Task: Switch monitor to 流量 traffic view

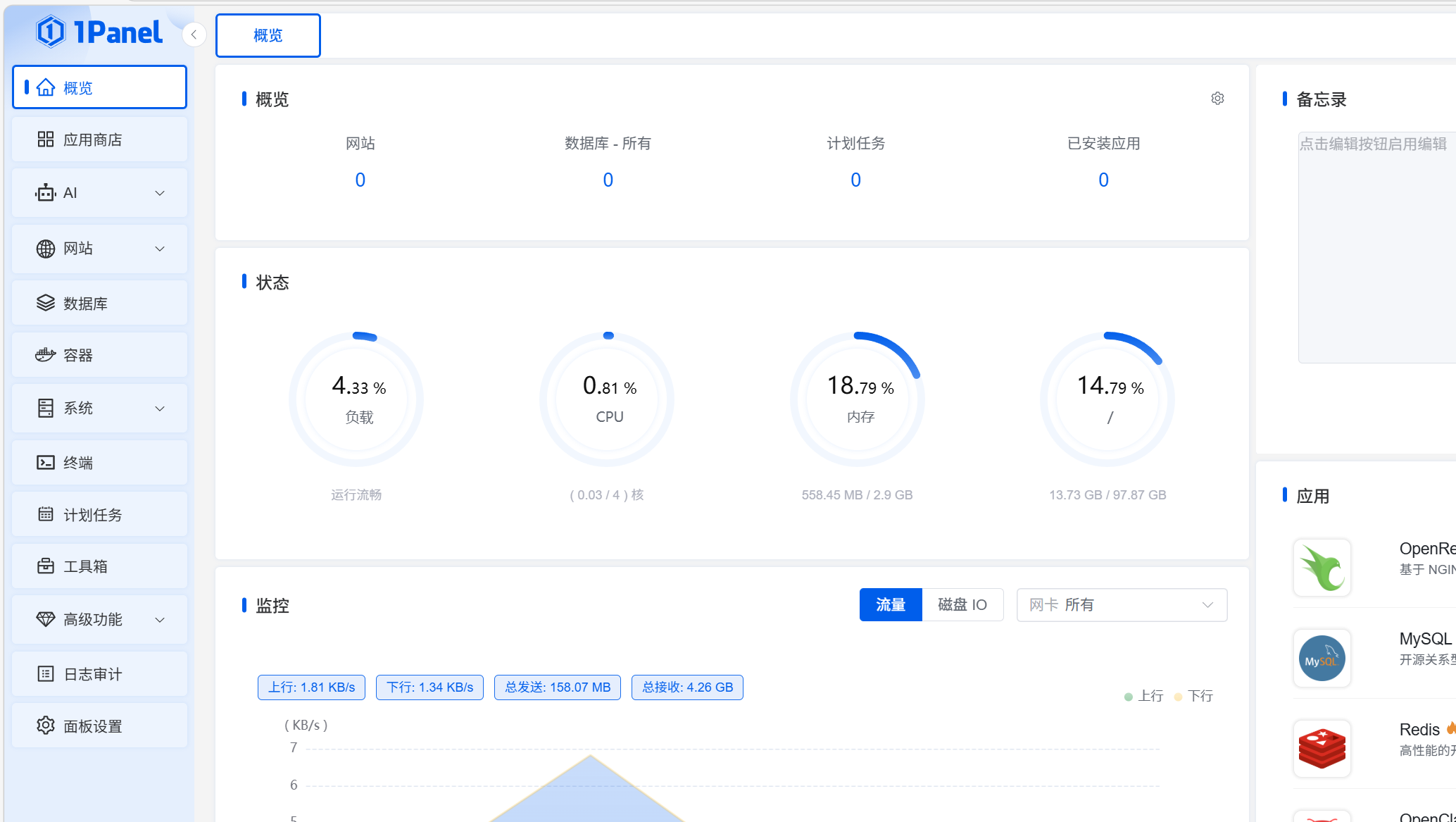Action: (890, 605)
